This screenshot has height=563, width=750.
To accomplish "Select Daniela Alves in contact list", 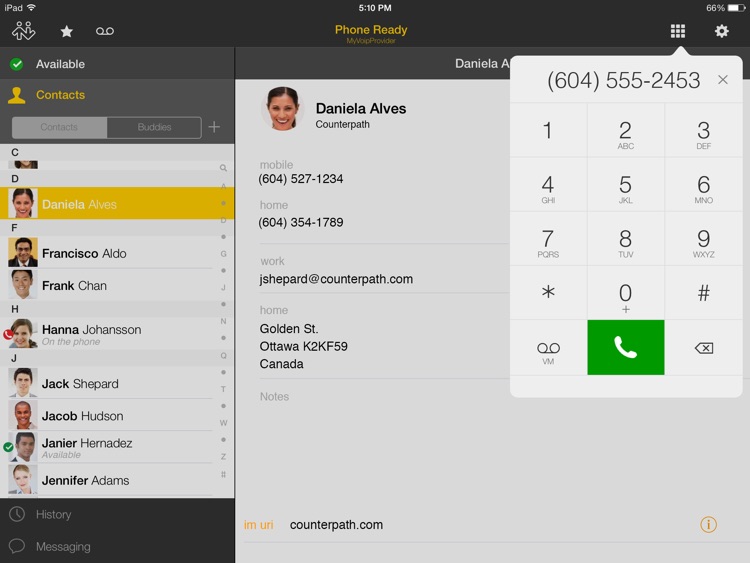I will coord(117,203).
